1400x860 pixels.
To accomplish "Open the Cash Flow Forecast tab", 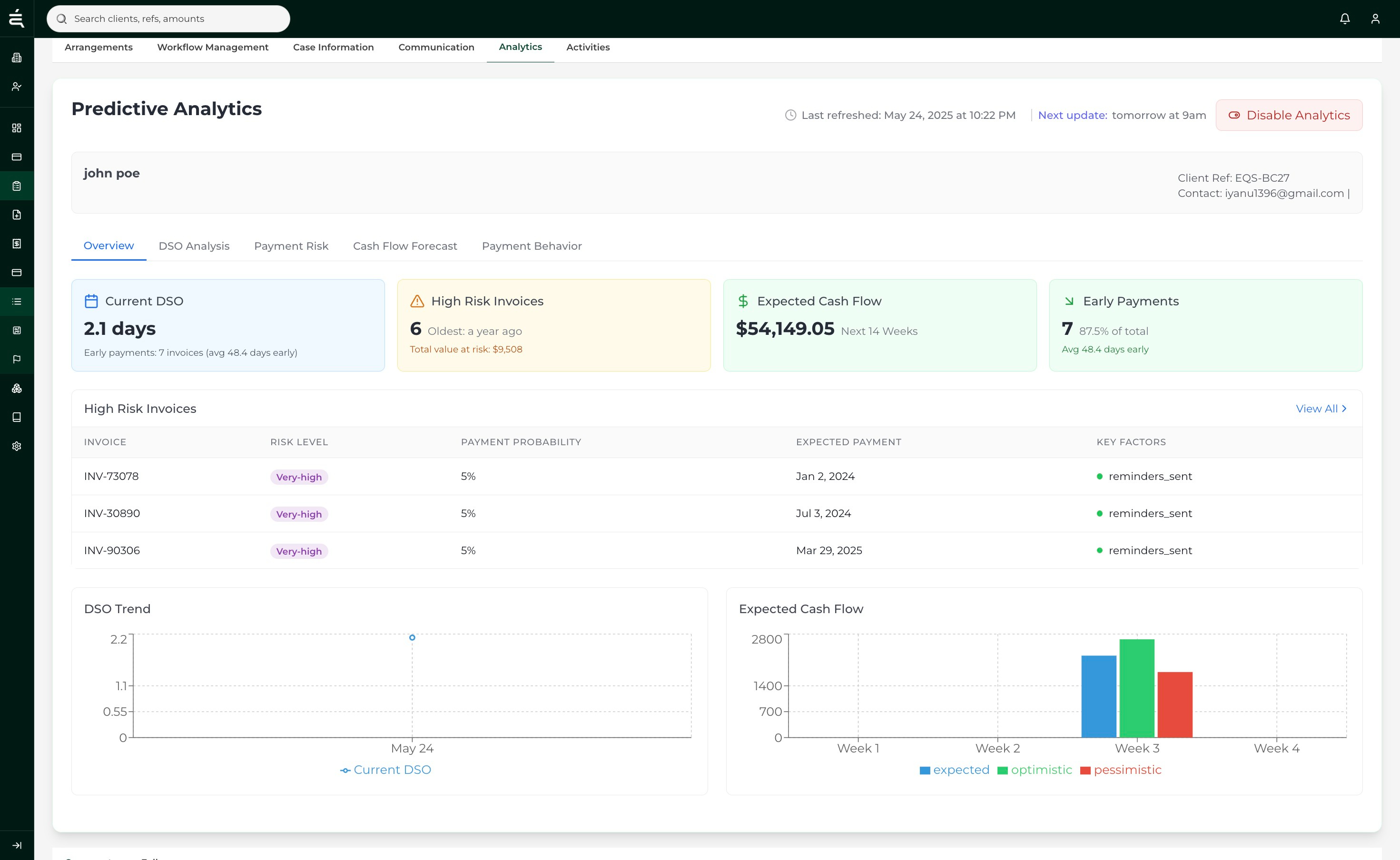I will [404, 246].
